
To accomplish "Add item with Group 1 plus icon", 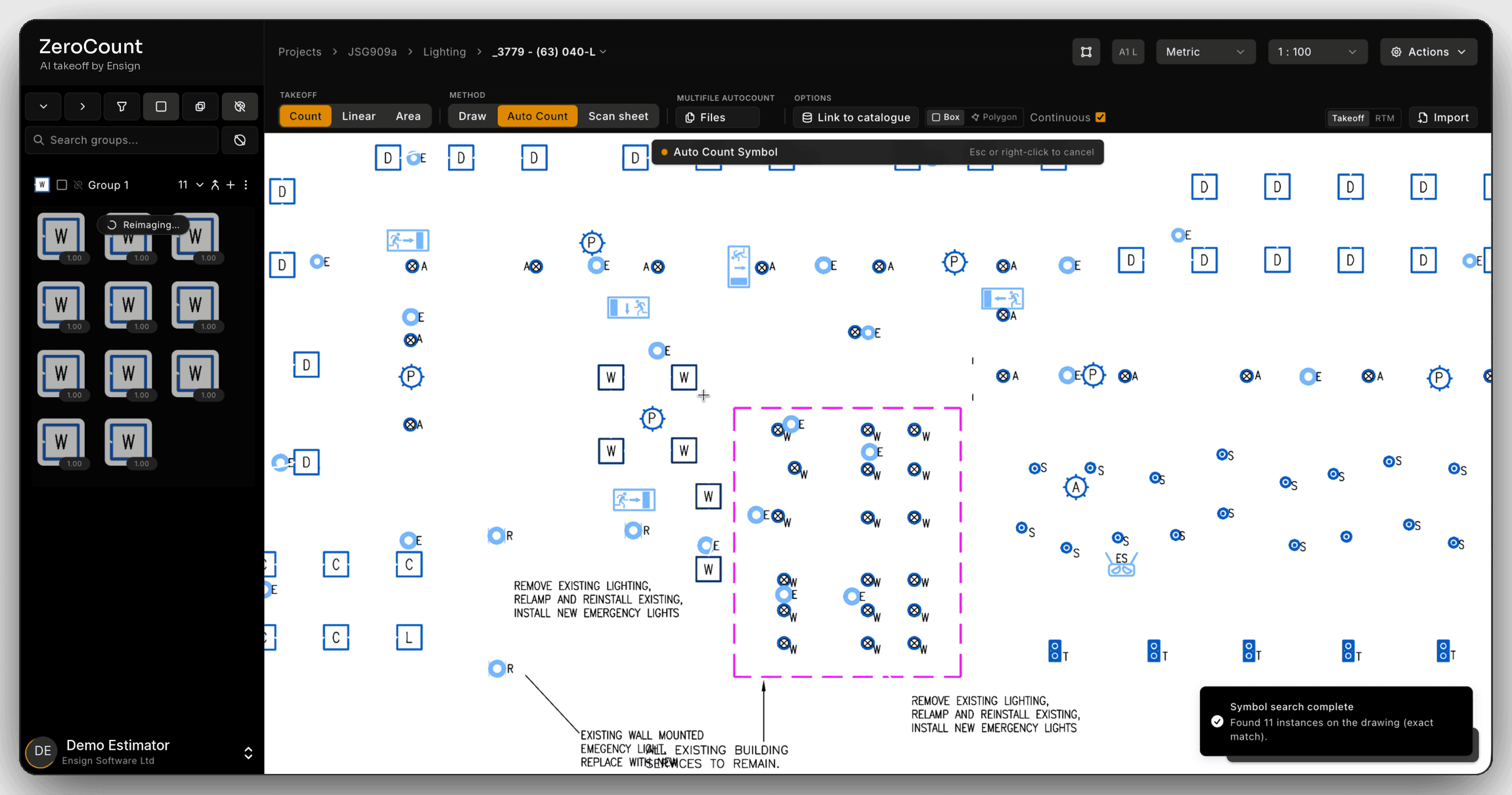I will pos(231,185).
